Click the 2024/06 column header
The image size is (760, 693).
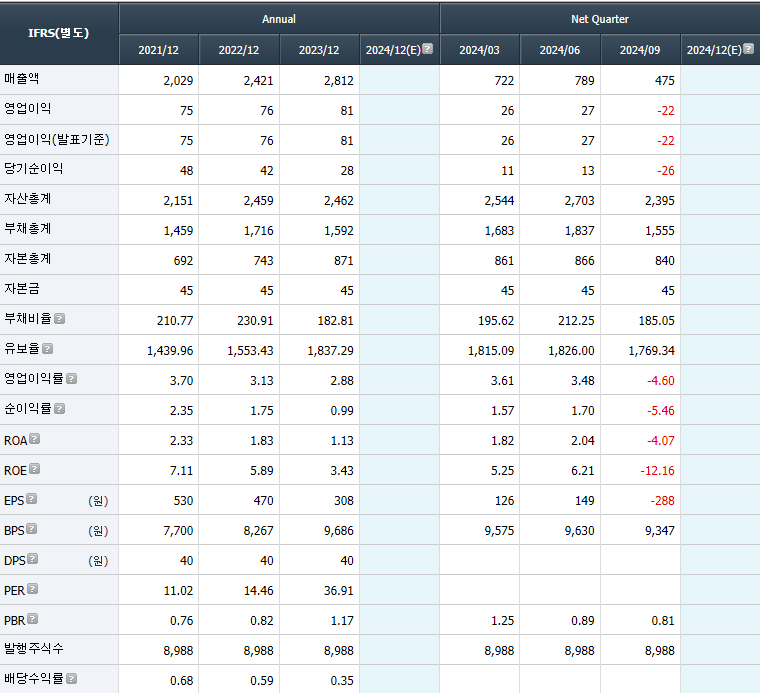click(x=560, y=50)
